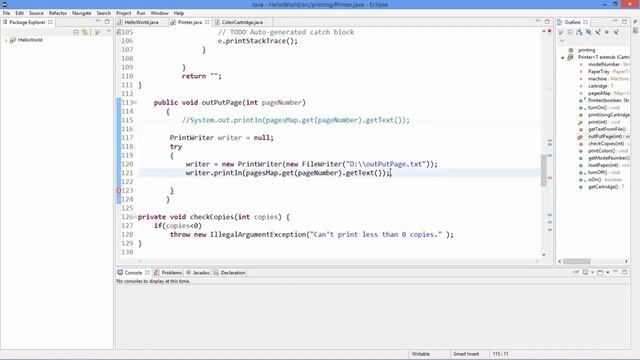Screen dimensions: 640x360
Task: Open the Refactor menu
Action: pos(58,13)
